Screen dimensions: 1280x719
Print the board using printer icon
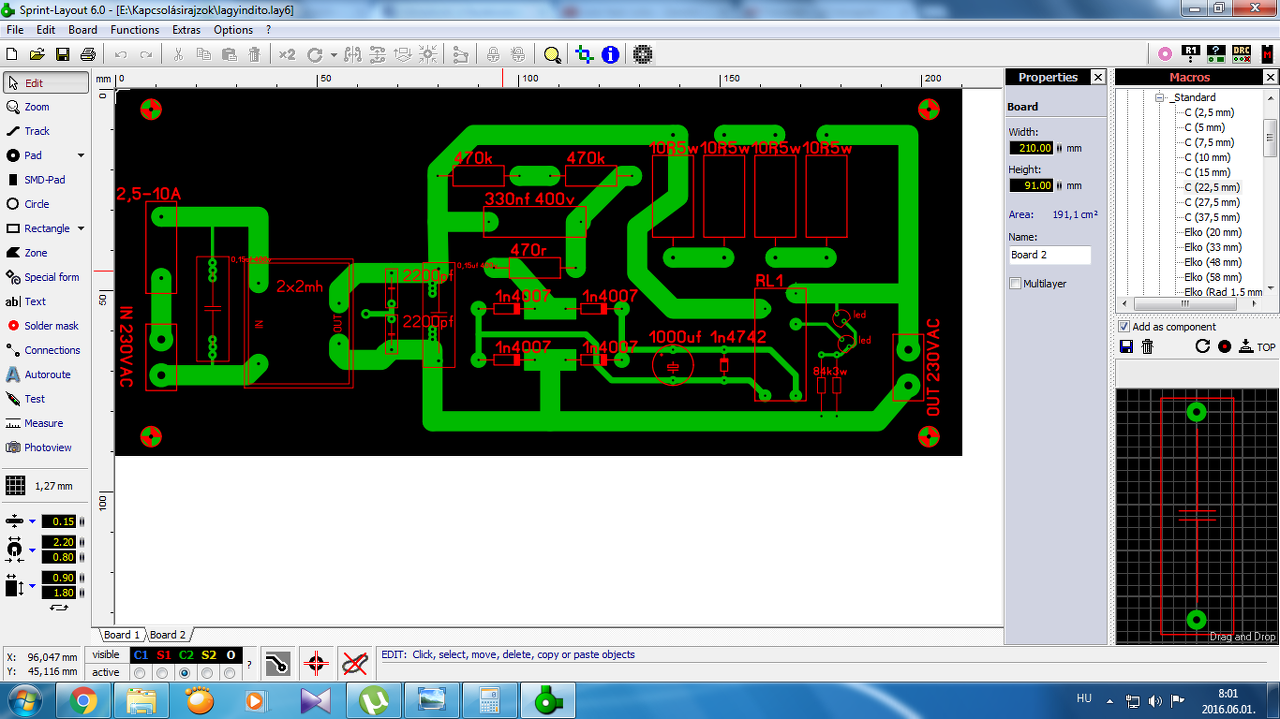point(88,54)
